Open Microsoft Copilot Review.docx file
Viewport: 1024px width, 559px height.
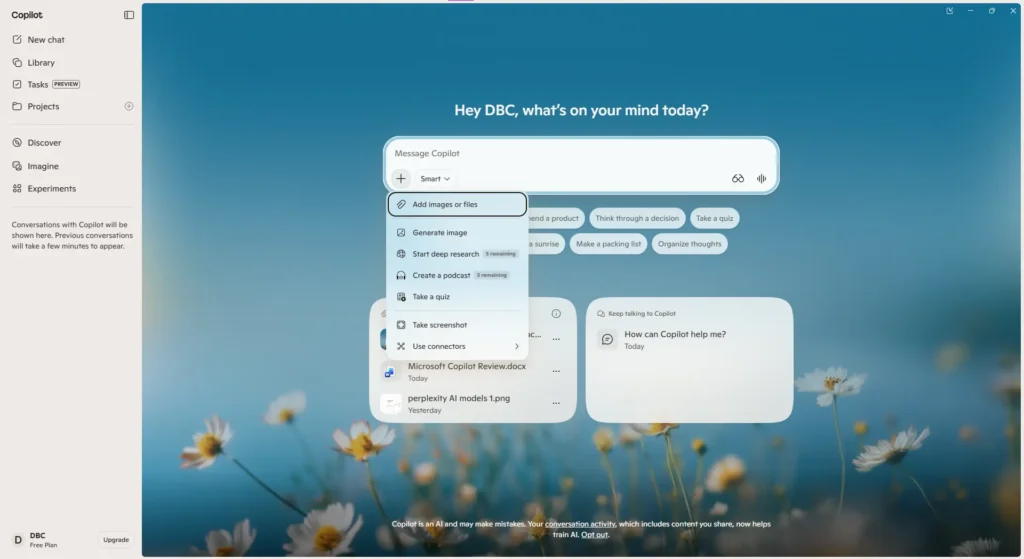point(466,372)
